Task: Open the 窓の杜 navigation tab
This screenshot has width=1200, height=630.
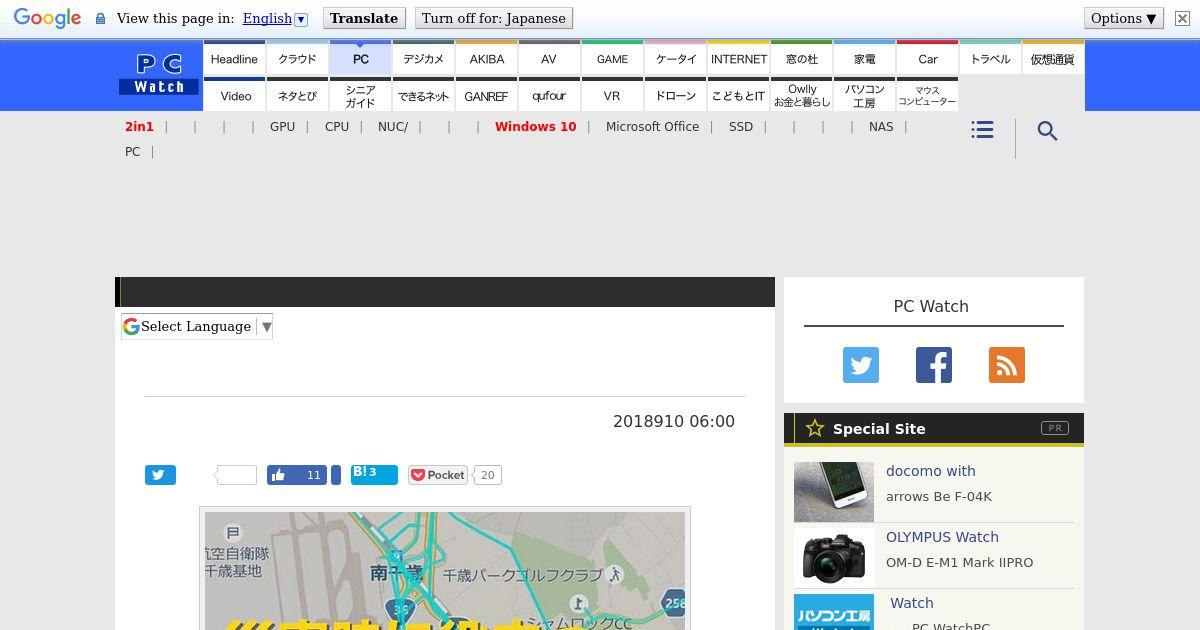Action: (801, 58)
